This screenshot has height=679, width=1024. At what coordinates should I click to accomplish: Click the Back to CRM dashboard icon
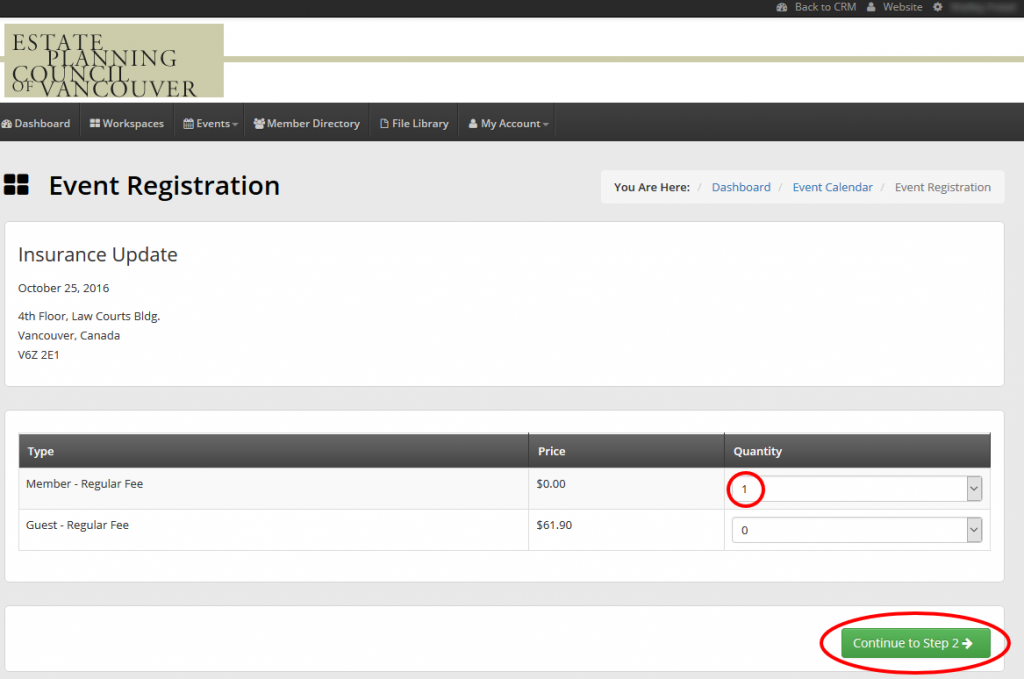click(x=782, y=7)
